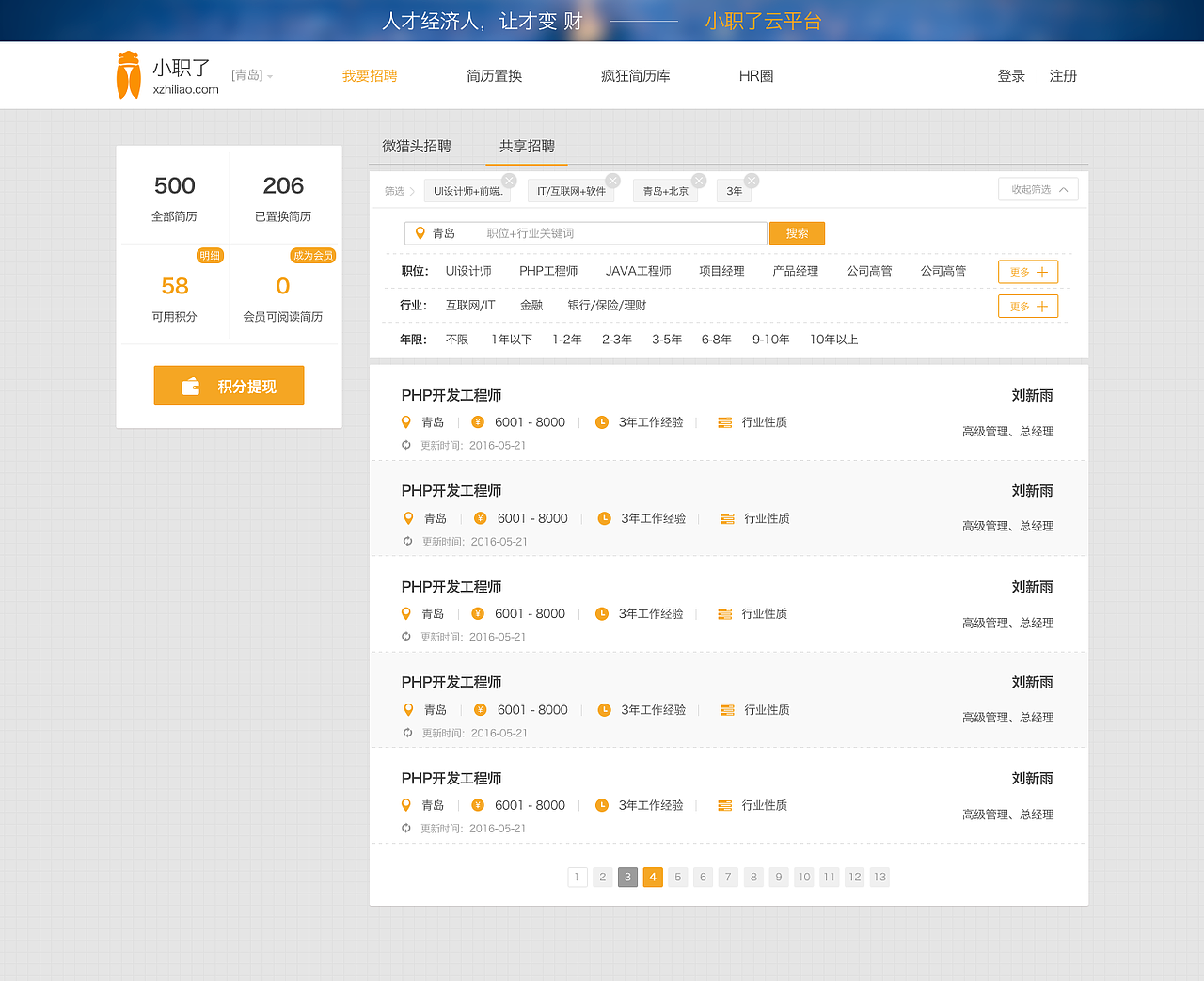Screen dimensions: 1204x981
Task: Click the location pin in search box
Action: point(420,233)
